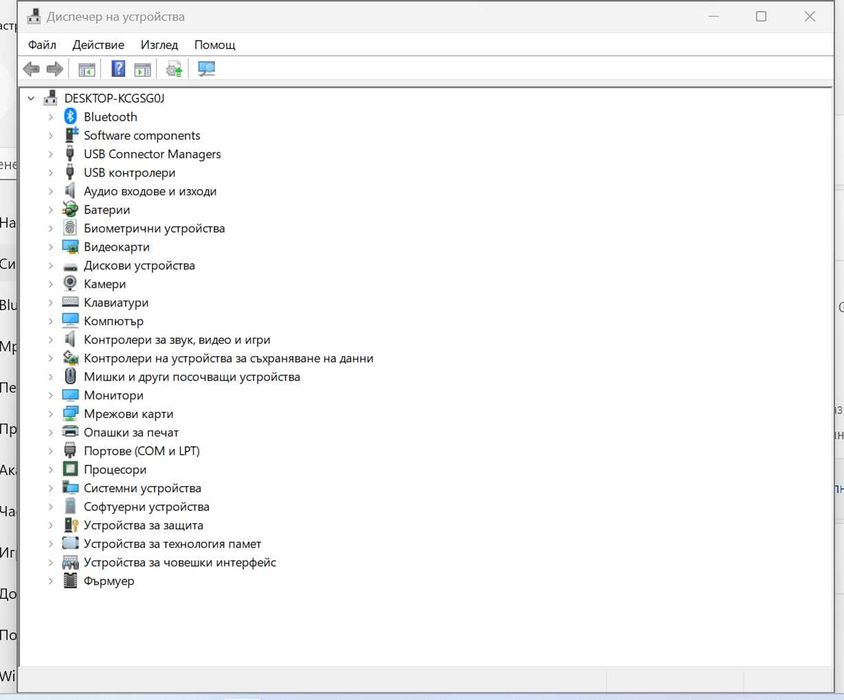Open the Изглед menu
The image size is (844, 700).
point(159,45)
